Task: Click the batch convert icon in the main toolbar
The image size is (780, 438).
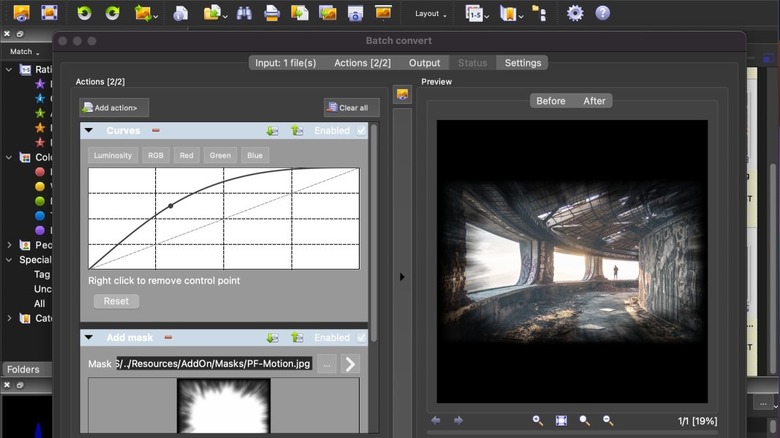Action: coord(299,13)
